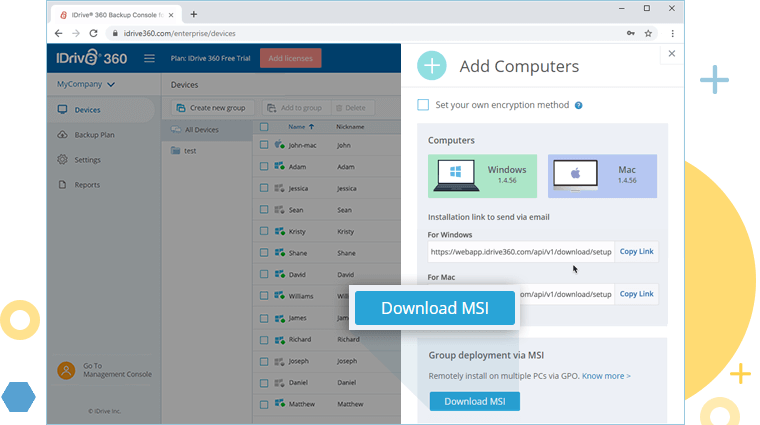Click Create new group button

pyautogui.click(x=212, y=108)
